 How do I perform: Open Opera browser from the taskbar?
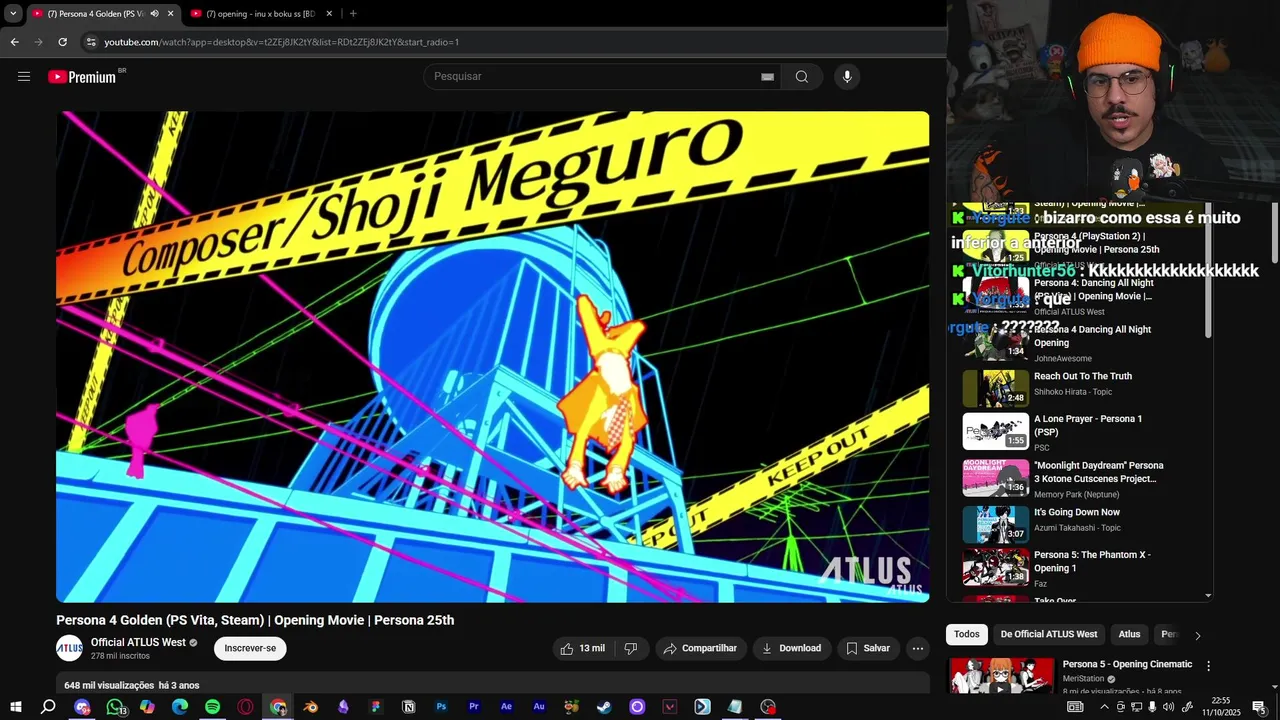(245, 707)
